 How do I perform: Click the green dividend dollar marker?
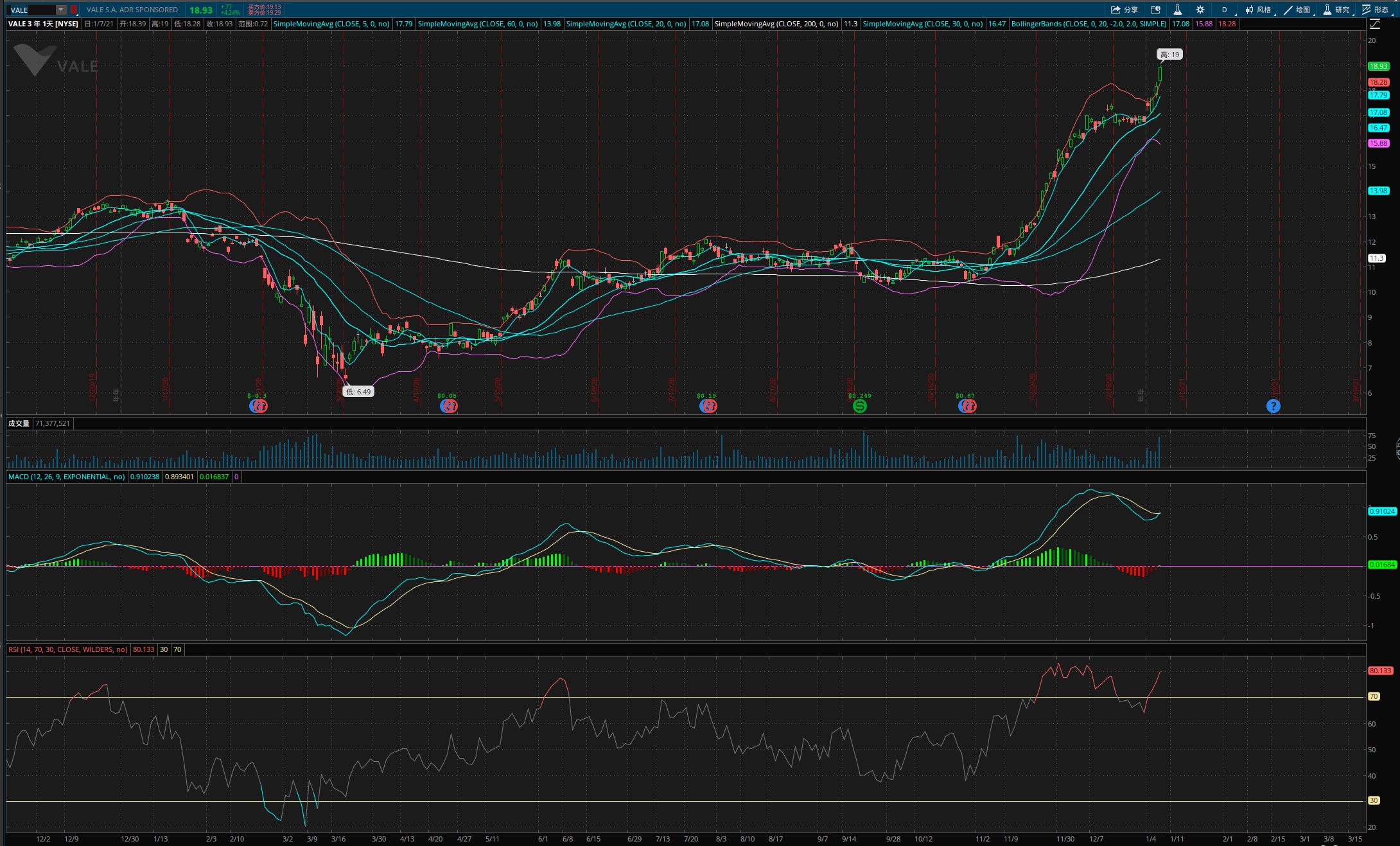click(859, 406)
